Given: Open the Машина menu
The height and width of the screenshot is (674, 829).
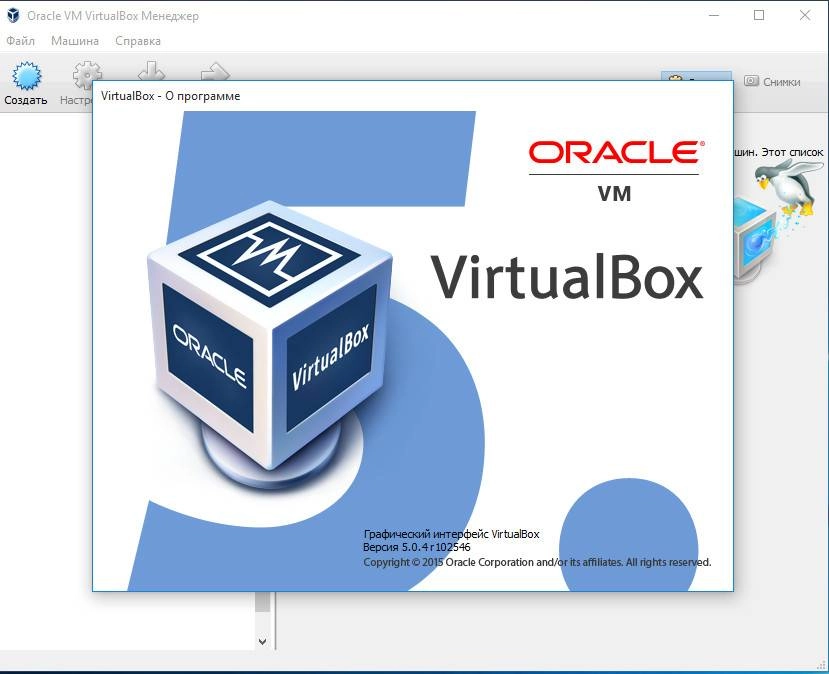Looking at the screenshot, I should coord(75,41).
